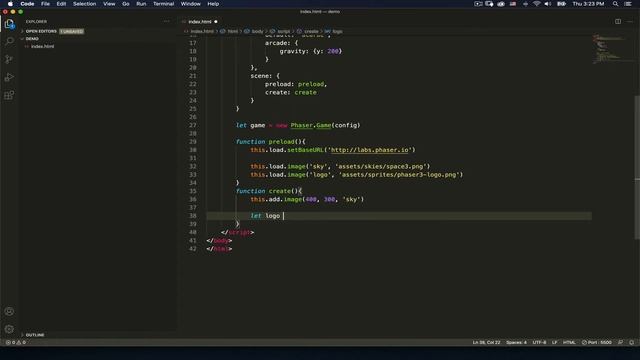Click line number 36 in the gutter
Image resolution: width=640 pixels, height=360 pixels.
pyautogui.click(x=193, y=199)
